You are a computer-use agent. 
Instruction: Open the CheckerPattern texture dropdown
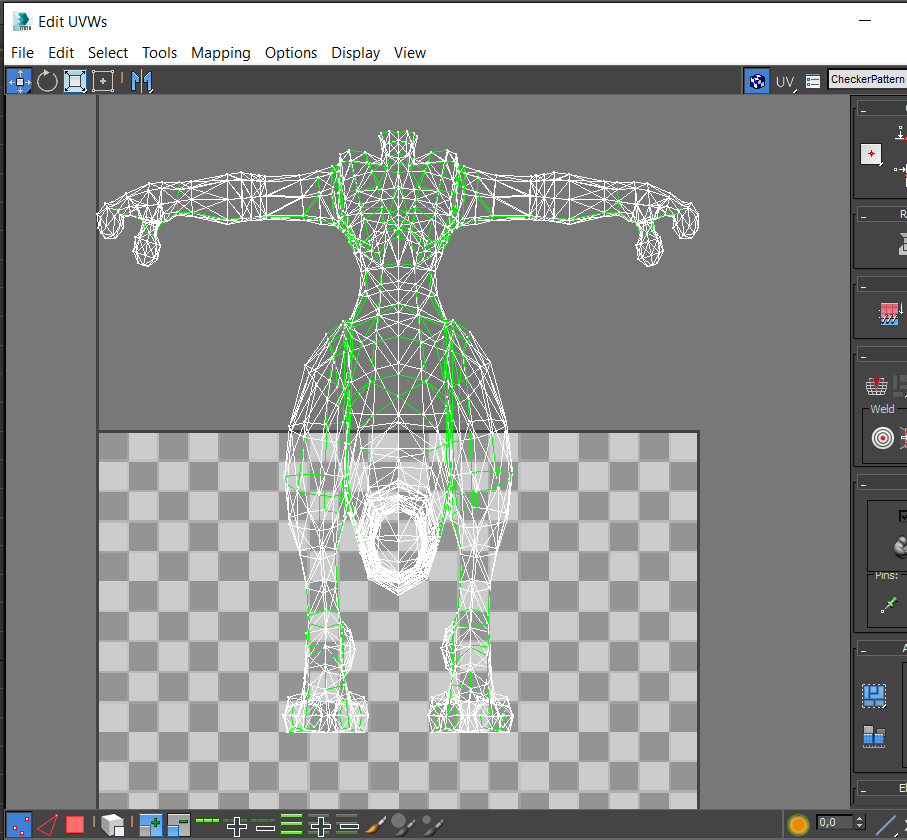[866, 80]
